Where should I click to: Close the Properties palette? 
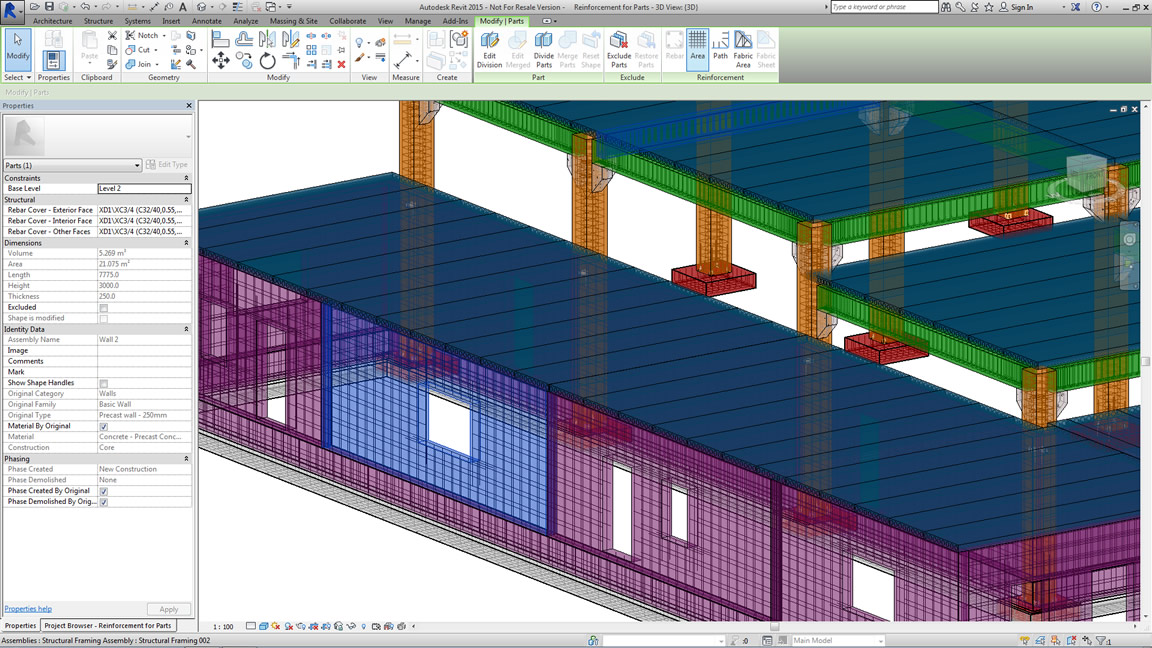(x=189, y=106)
